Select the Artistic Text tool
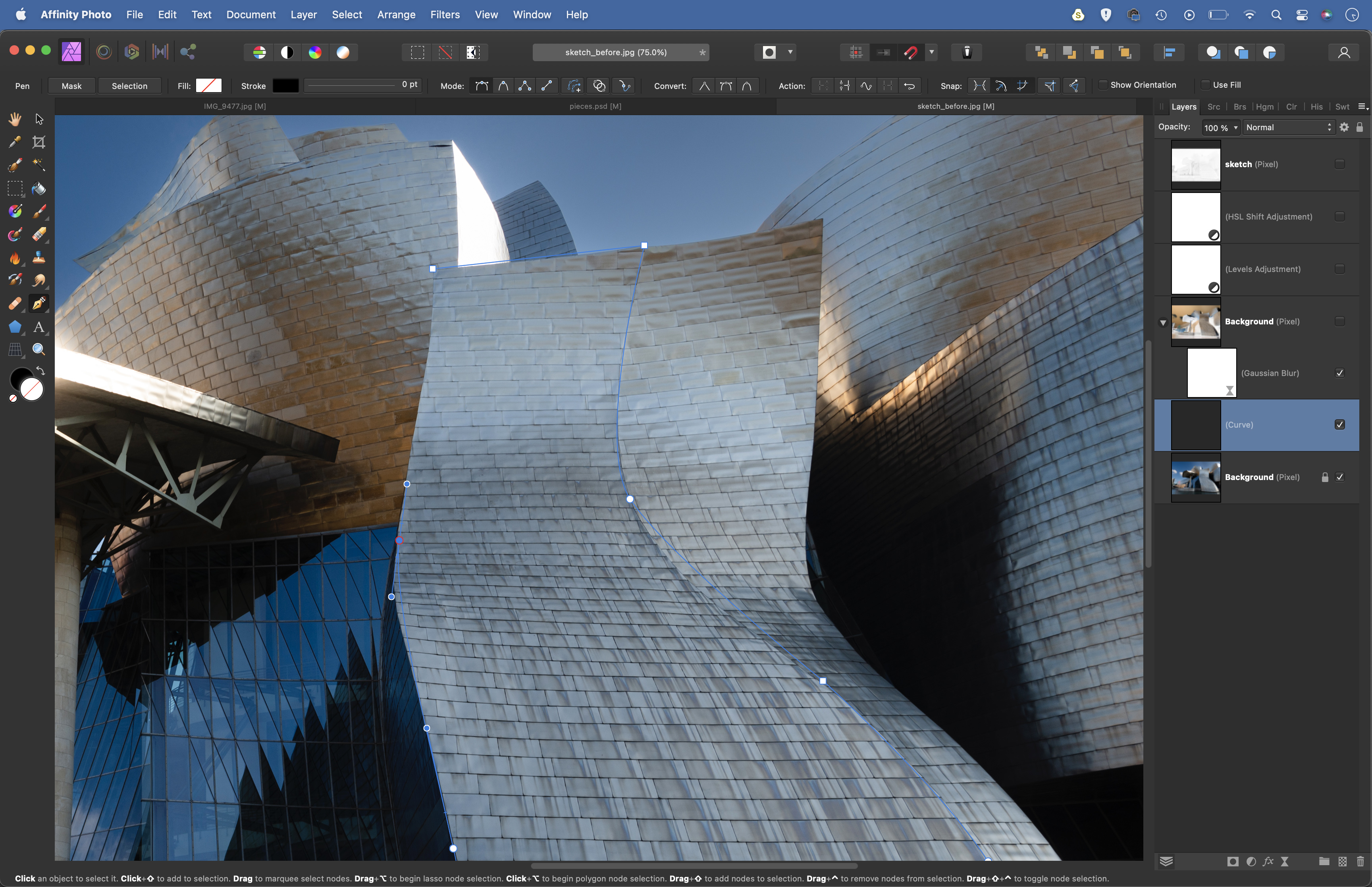 tap(39, 327)
